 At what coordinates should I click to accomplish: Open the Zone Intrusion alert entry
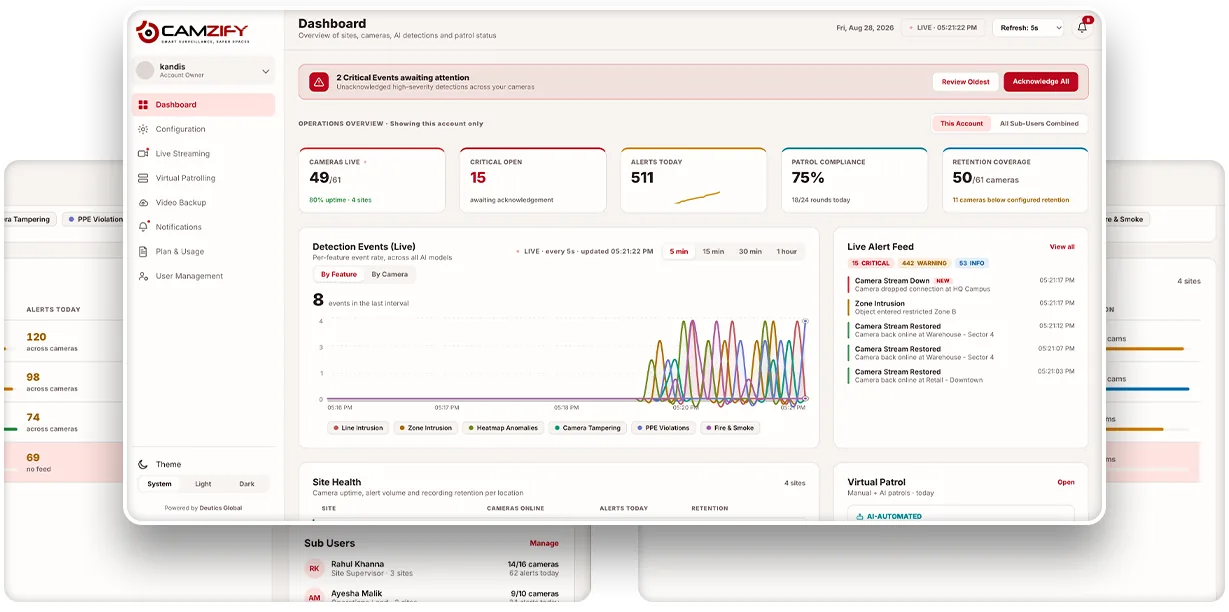pyautogui.click(x=962, y=307)
